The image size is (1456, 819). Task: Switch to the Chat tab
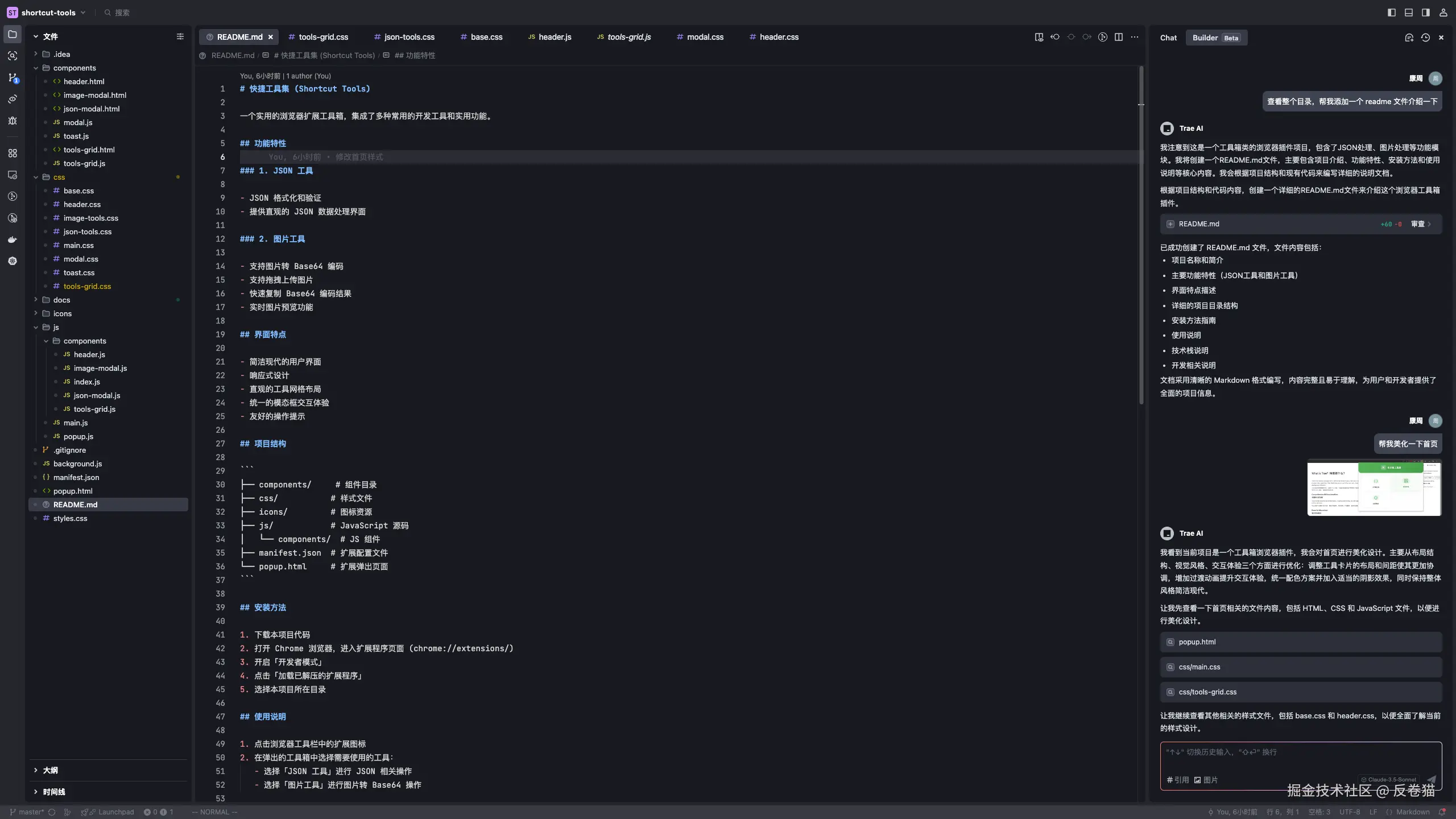point(1168,38)
